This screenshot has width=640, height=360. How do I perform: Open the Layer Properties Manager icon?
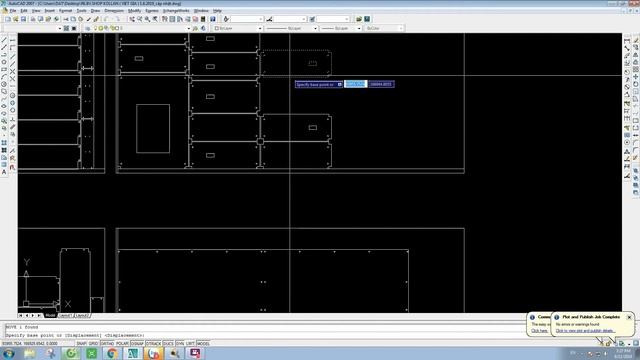88,28
